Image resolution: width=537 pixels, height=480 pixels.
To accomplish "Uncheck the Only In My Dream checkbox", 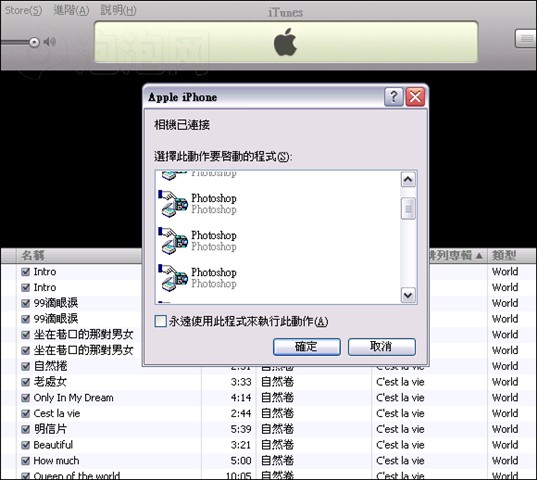I will [x=25, y=398].
